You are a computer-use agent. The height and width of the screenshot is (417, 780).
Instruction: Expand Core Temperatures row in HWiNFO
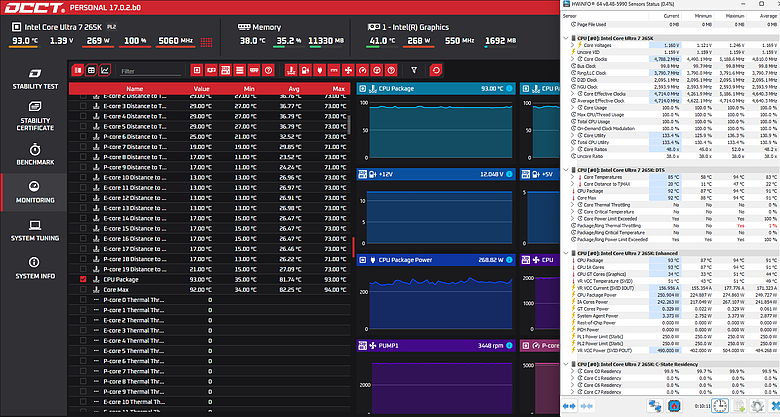[573, 177]
